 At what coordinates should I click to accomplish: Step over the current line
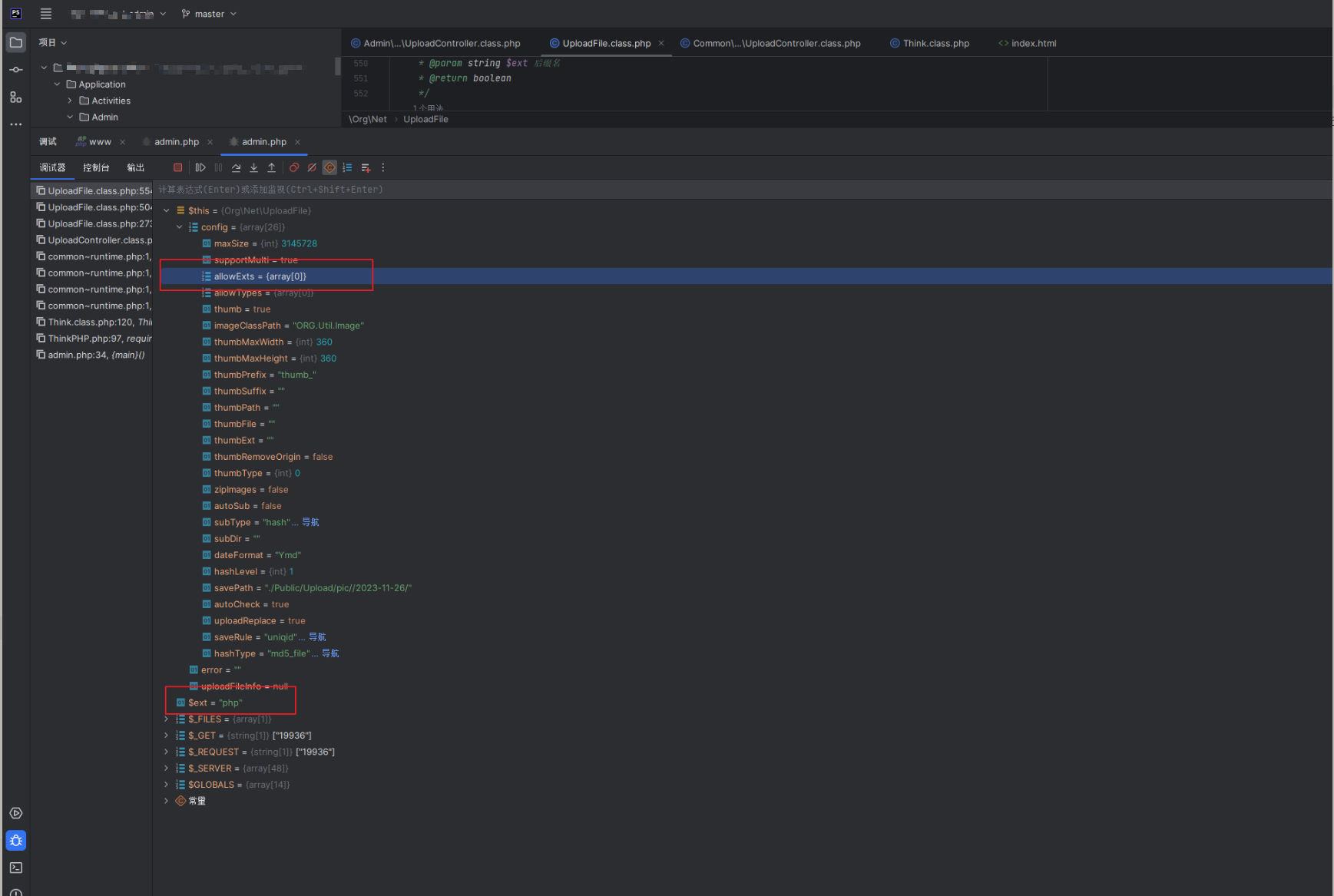(236, 167)
